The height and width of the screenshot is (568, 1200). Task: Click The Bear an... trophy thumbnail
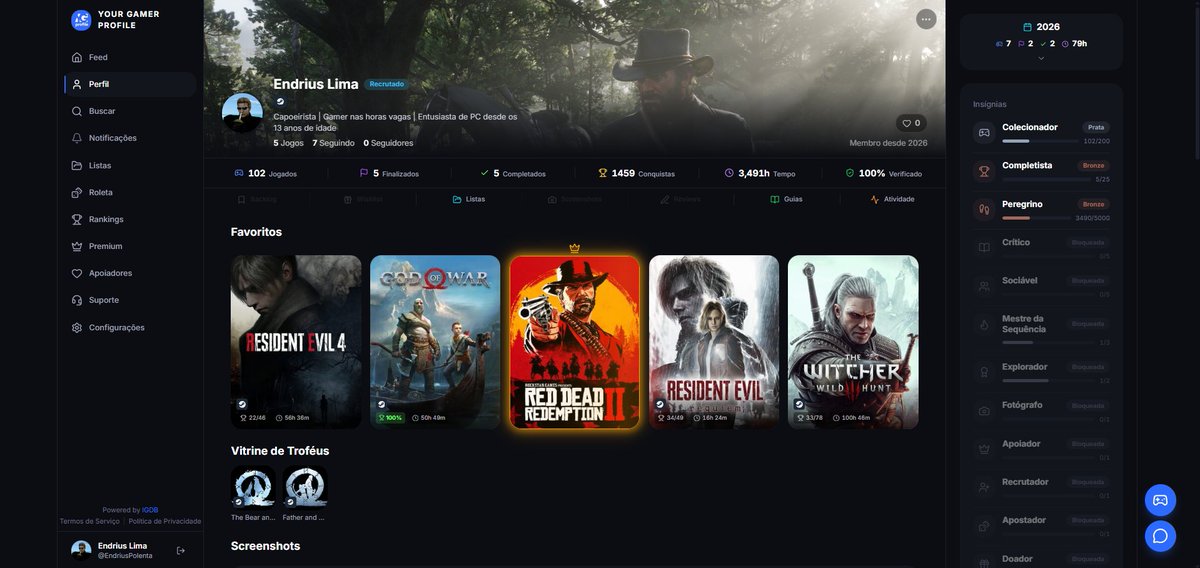pos(253,487)
